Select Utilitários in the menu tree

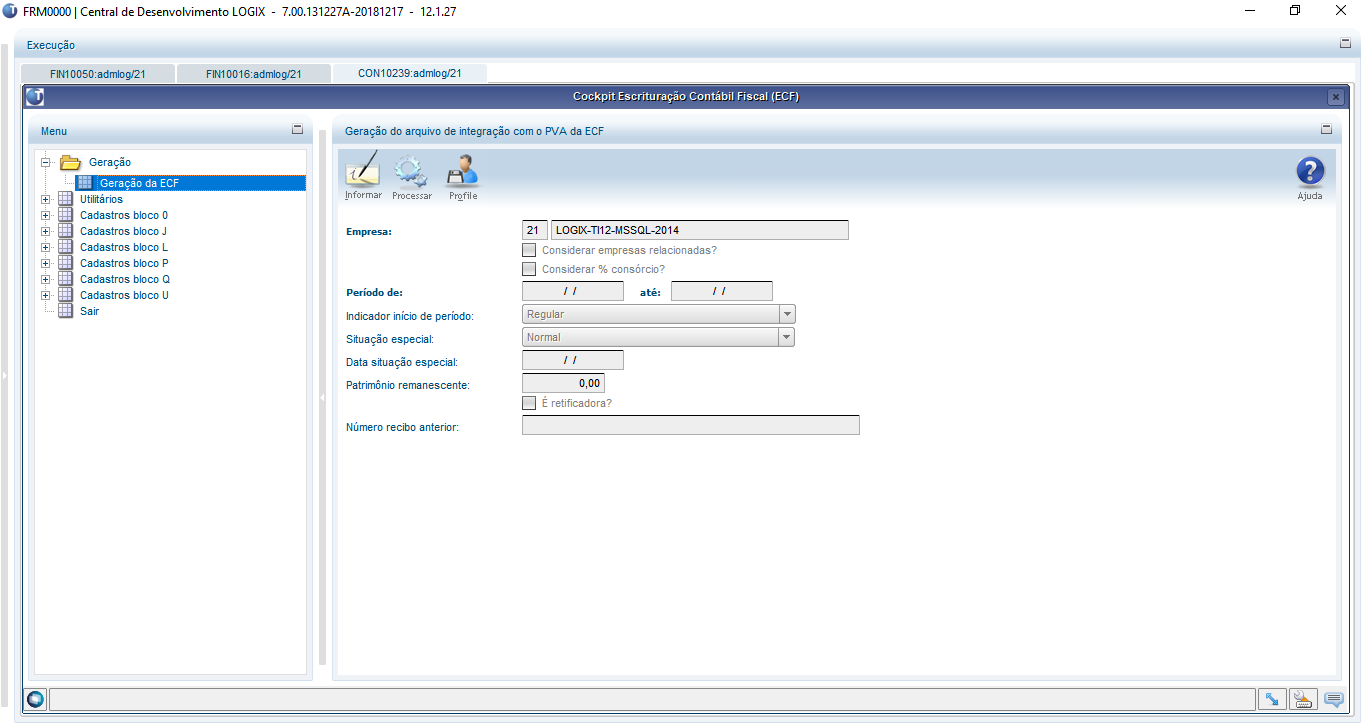(x=101, y=199)
